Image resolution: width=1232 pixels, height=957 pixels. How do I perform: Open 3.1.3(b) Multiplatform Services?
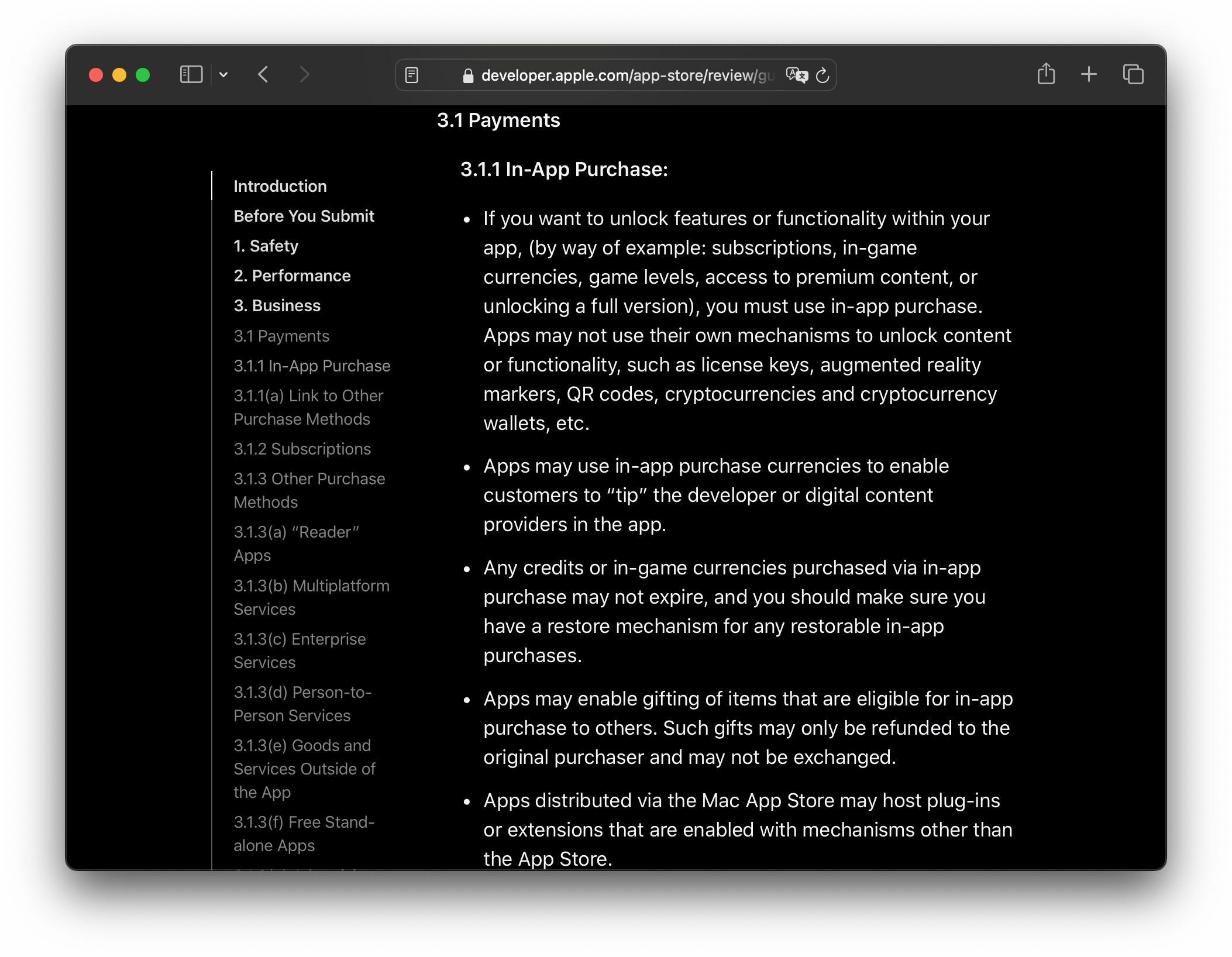pos(311,597)
